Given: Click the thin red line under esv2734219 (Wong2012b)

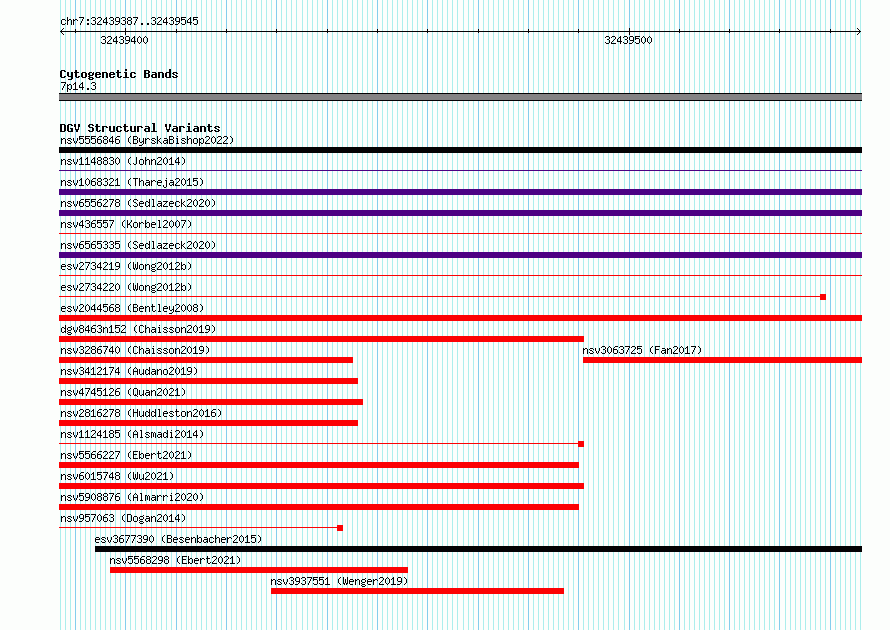Looking at the screenshot, I should click(x=460, y=275).
